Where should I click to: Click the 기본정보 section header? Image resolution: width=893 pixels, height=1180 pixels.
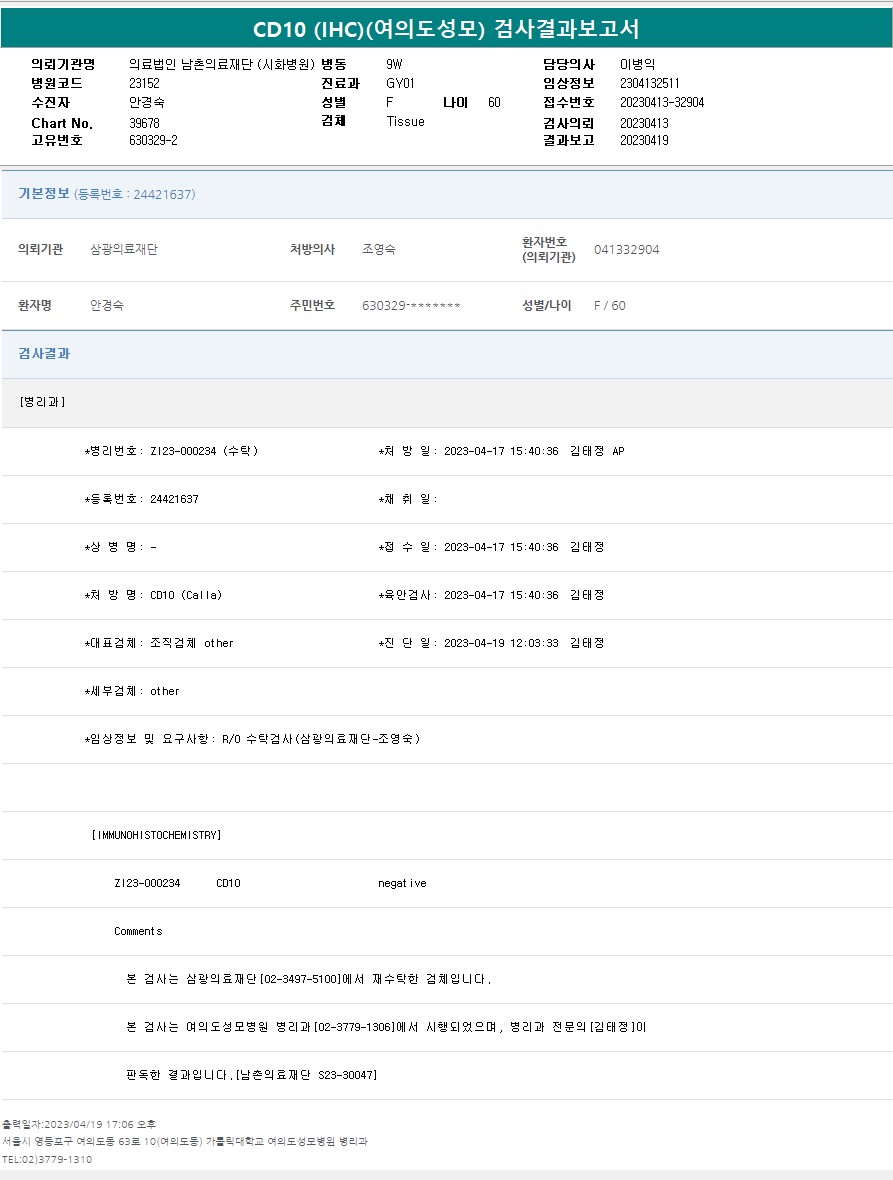[x=44, y=194]
